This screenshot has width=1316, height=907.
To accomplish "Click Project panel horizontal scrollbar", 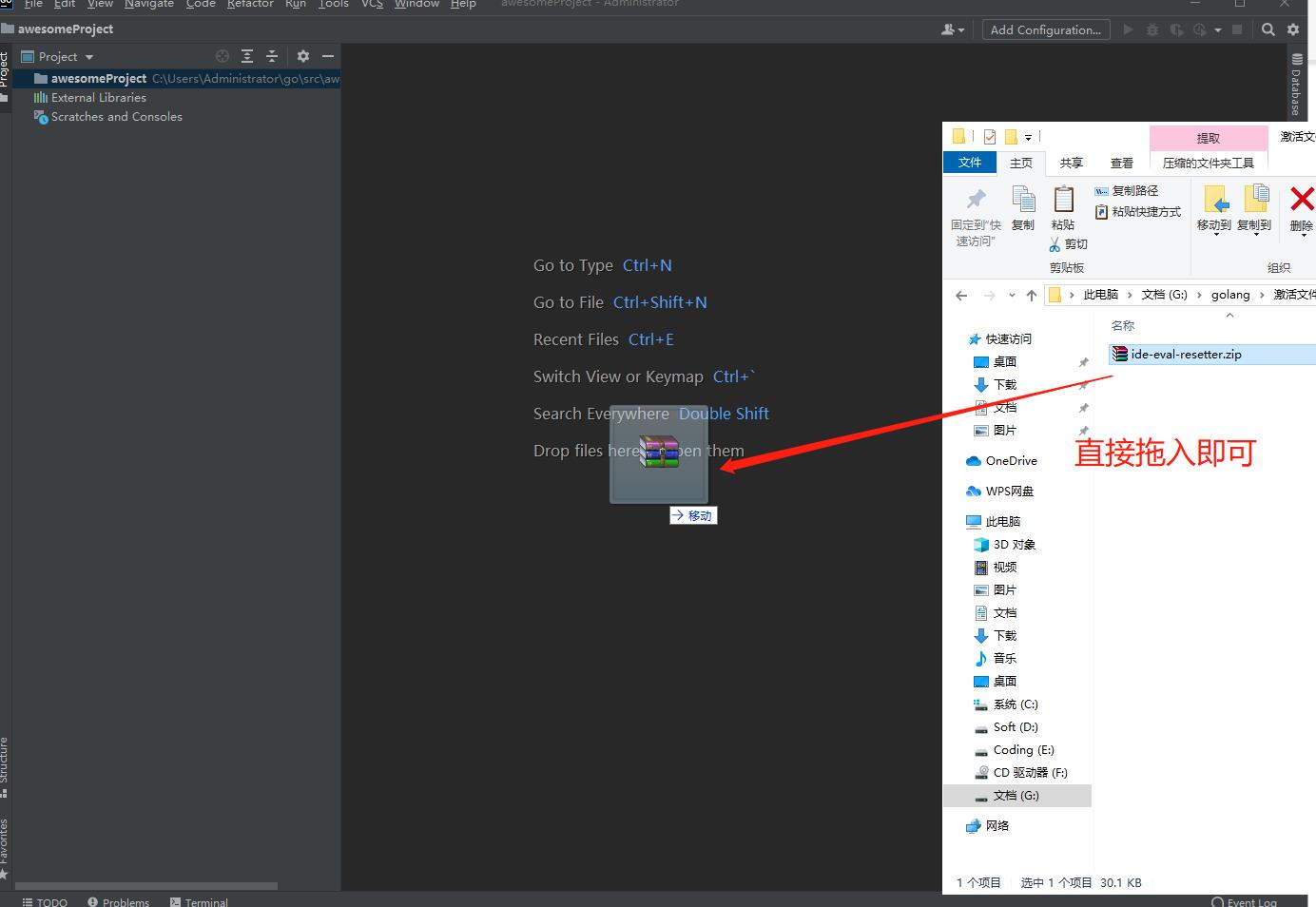I will [147, 886].
